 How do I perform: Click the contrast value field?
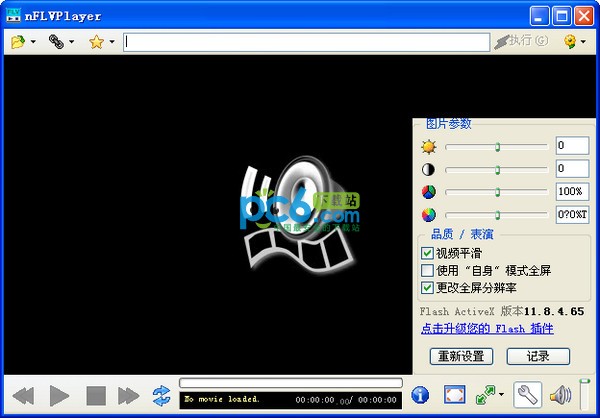tap(572, 168)
